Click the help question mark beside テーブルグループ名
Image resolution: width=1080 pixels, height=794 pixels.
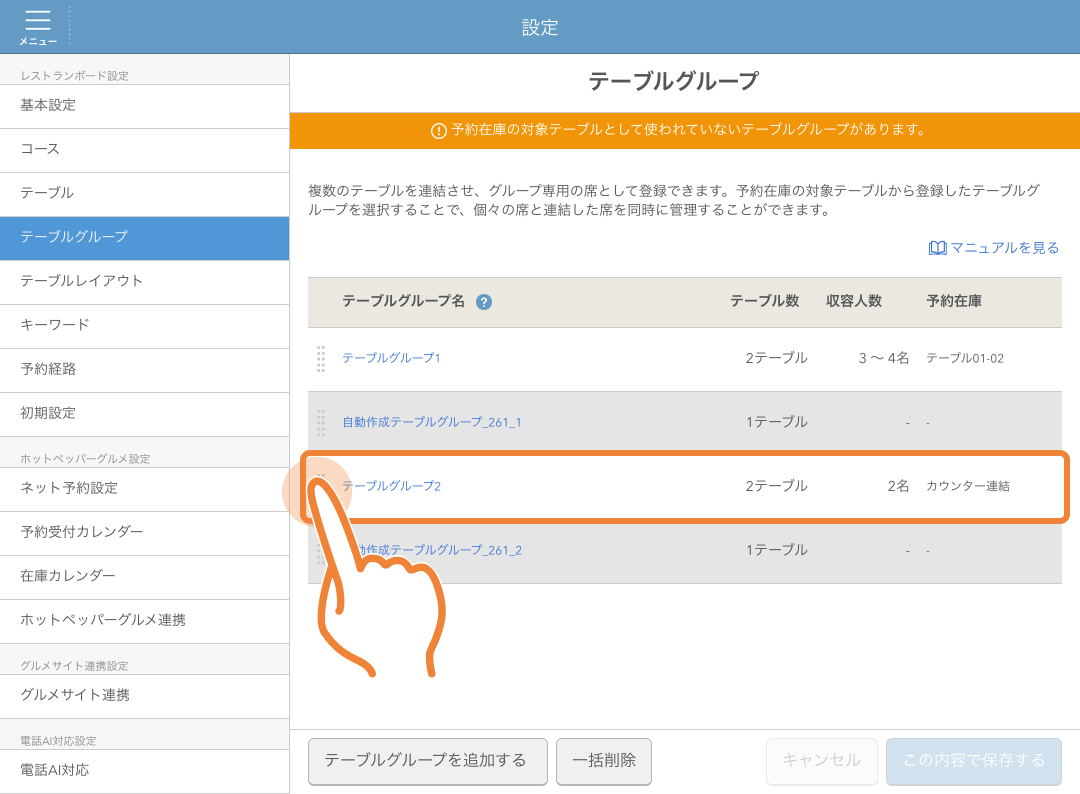(484, 301)
